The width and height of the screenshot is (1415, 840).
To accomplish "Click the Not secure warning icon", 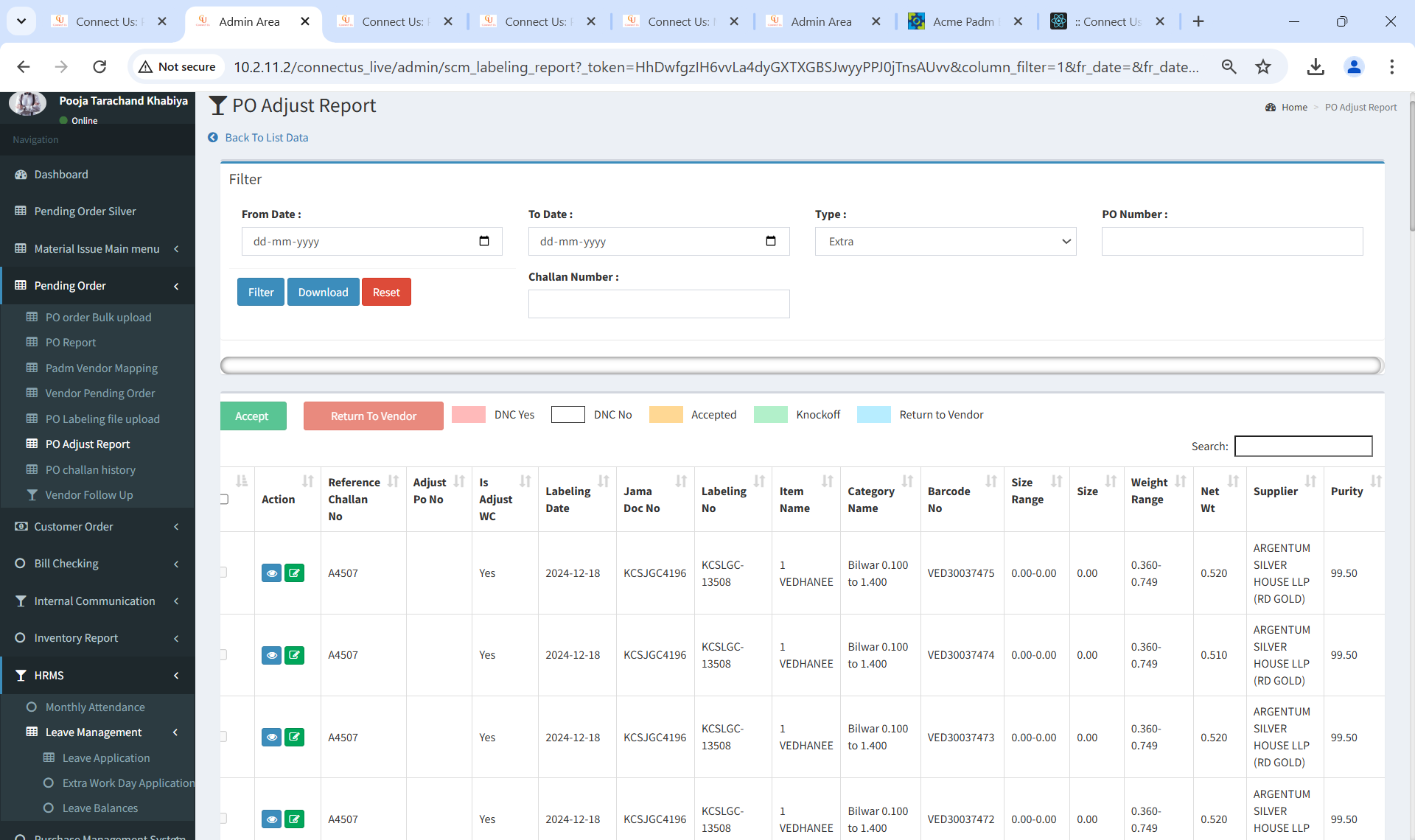I will point(145,67).
